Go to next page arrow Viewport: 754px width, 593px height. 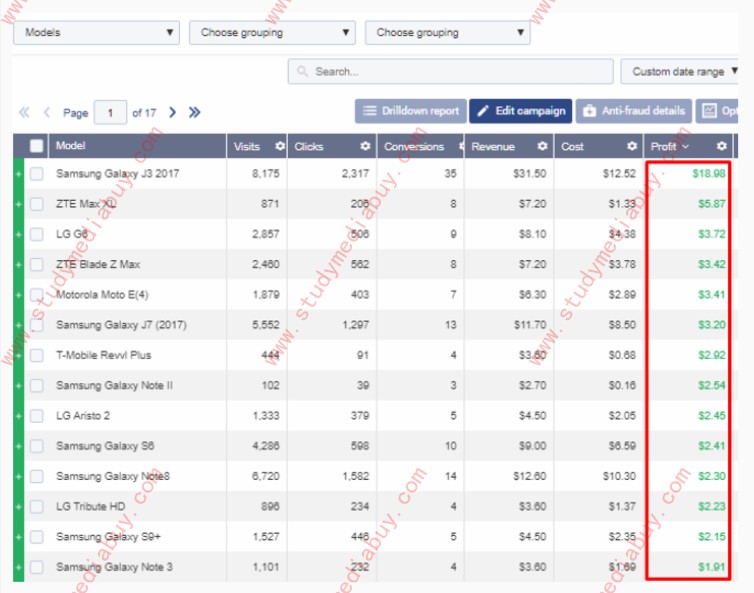173,113
